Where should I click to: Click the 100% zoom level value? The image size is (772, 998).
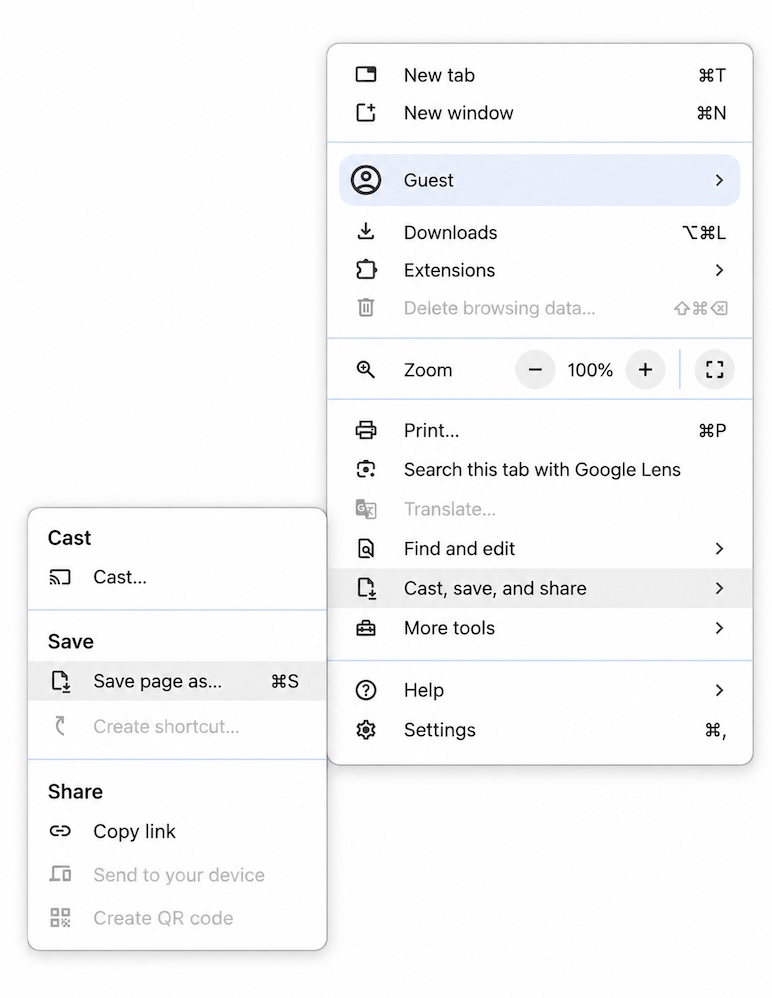click(x=590, y=370)
